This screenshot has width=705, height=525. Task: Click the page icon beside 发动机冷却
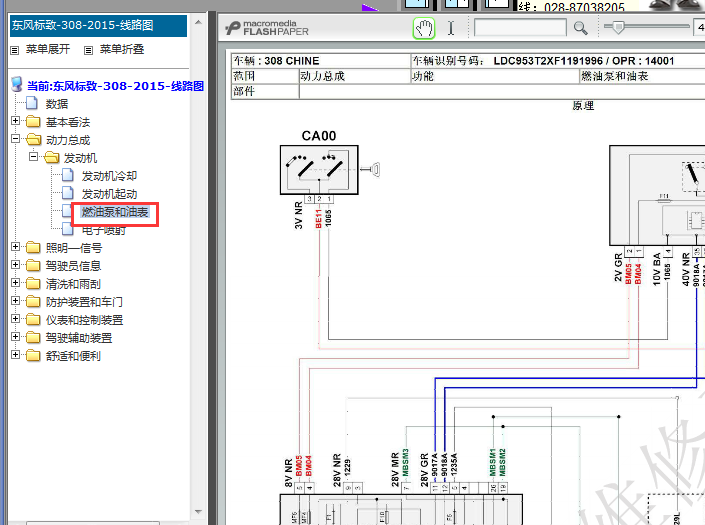click(x=67, y=175)
